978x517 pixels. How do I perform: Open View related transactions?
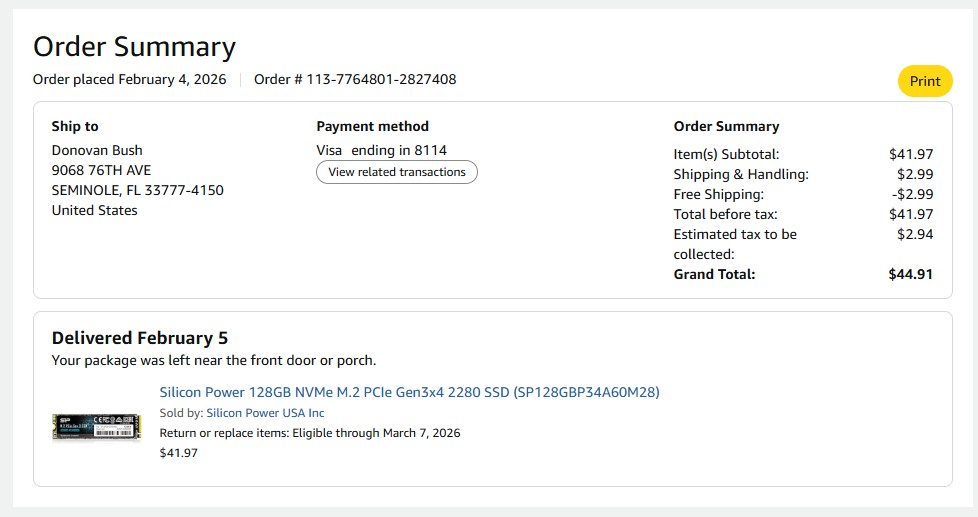click(x=397, y=172)
